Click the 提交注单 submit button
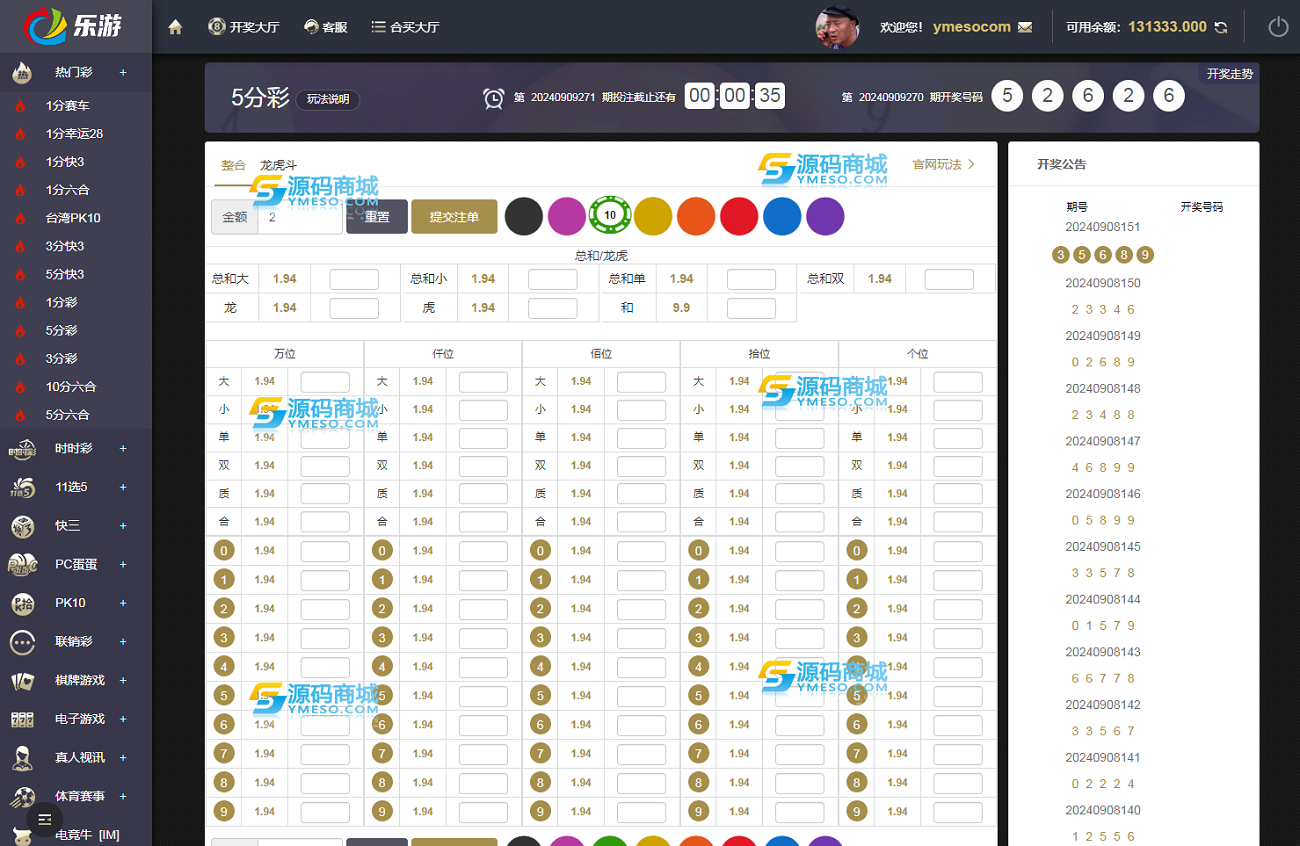Viewport: 1300px width, 846px height. click(x=454, y=217)
